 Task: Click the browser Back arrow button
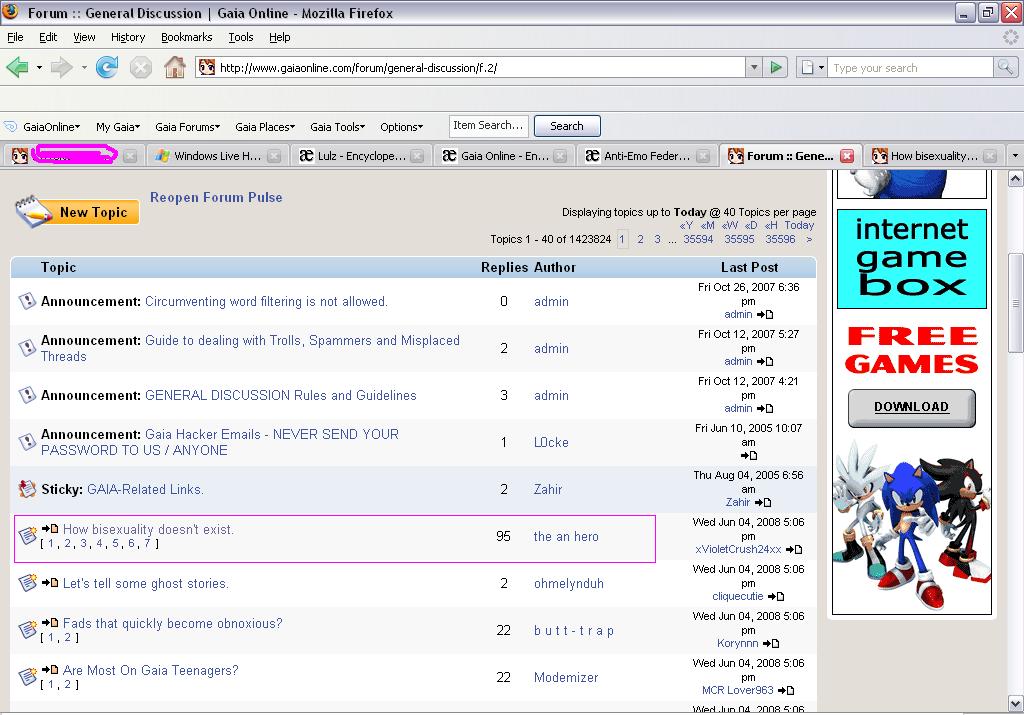pyautogui.click(x=17, y=68)
